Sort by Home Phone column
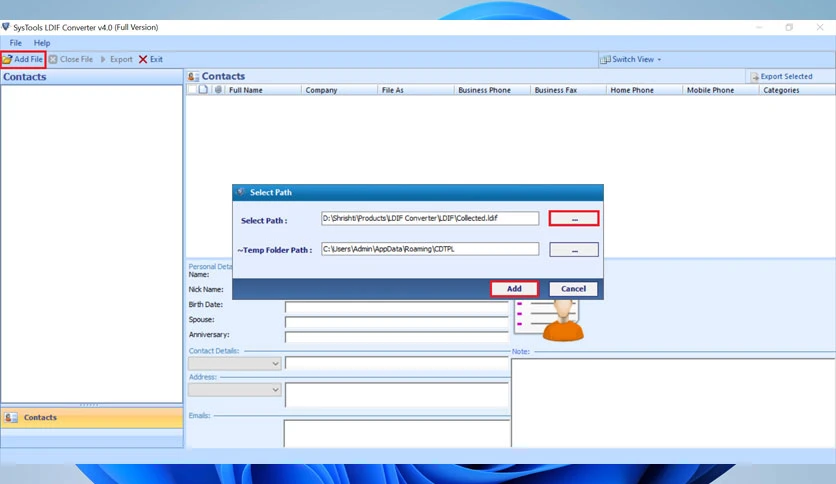 click(645, 90)
